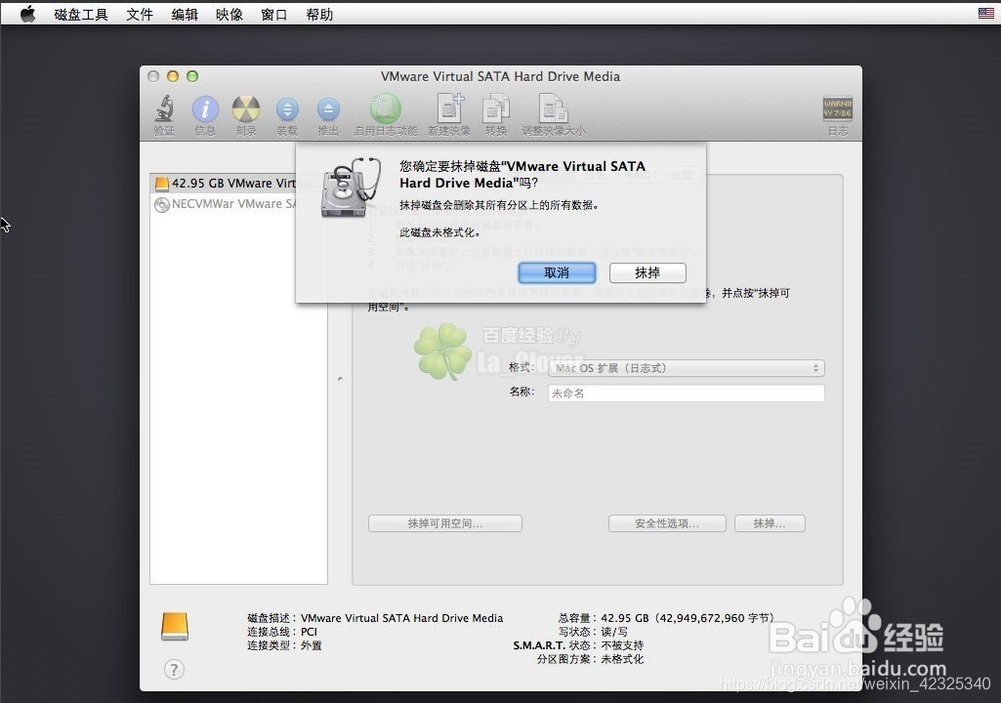Click the 连接总线 PCI text
This screenshot has width=1001, height=703.
click(x=282, y=631)
